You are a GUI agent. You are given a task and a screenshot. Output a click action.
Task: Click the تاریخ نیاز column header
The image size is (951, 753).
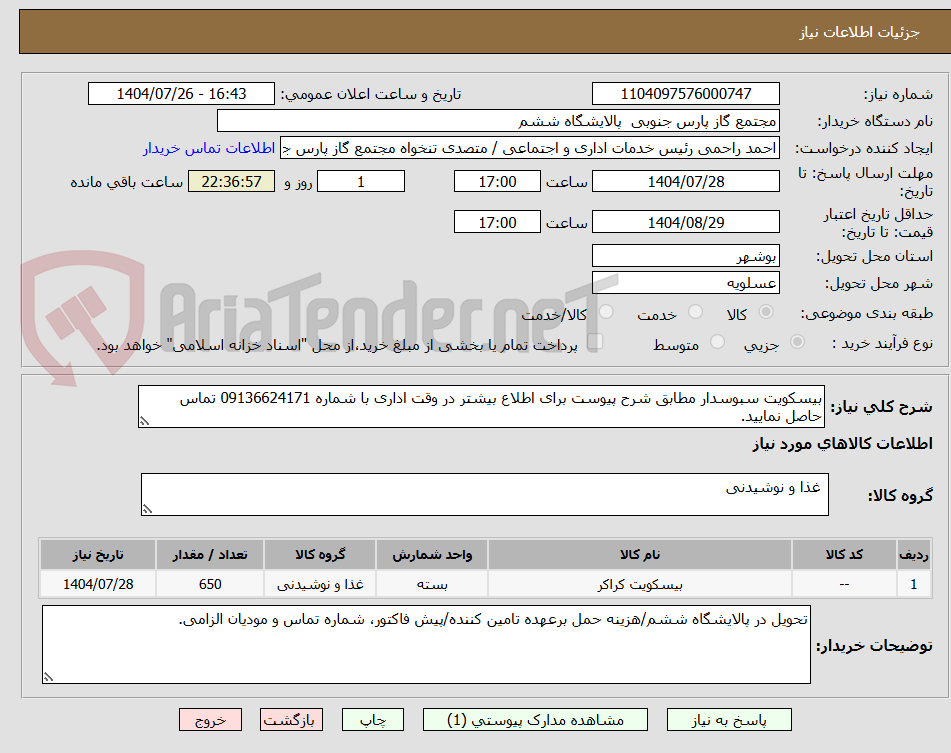pos(98,555)
